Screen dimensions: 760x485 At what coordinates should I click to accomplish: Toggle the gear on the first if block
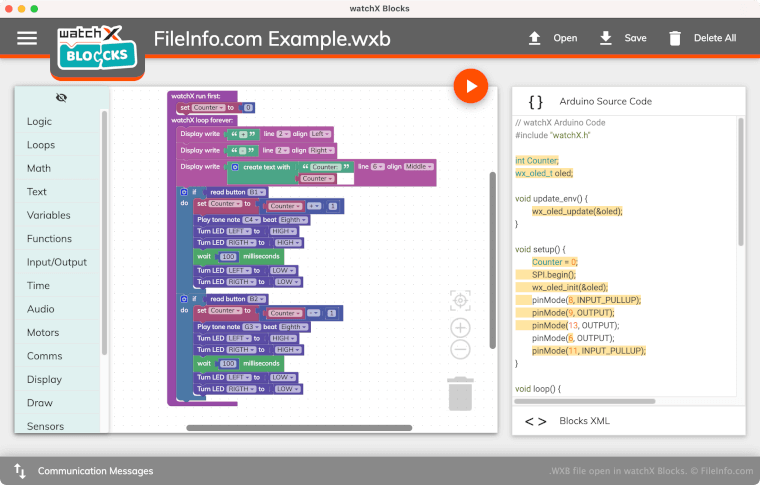coord(184,192)
